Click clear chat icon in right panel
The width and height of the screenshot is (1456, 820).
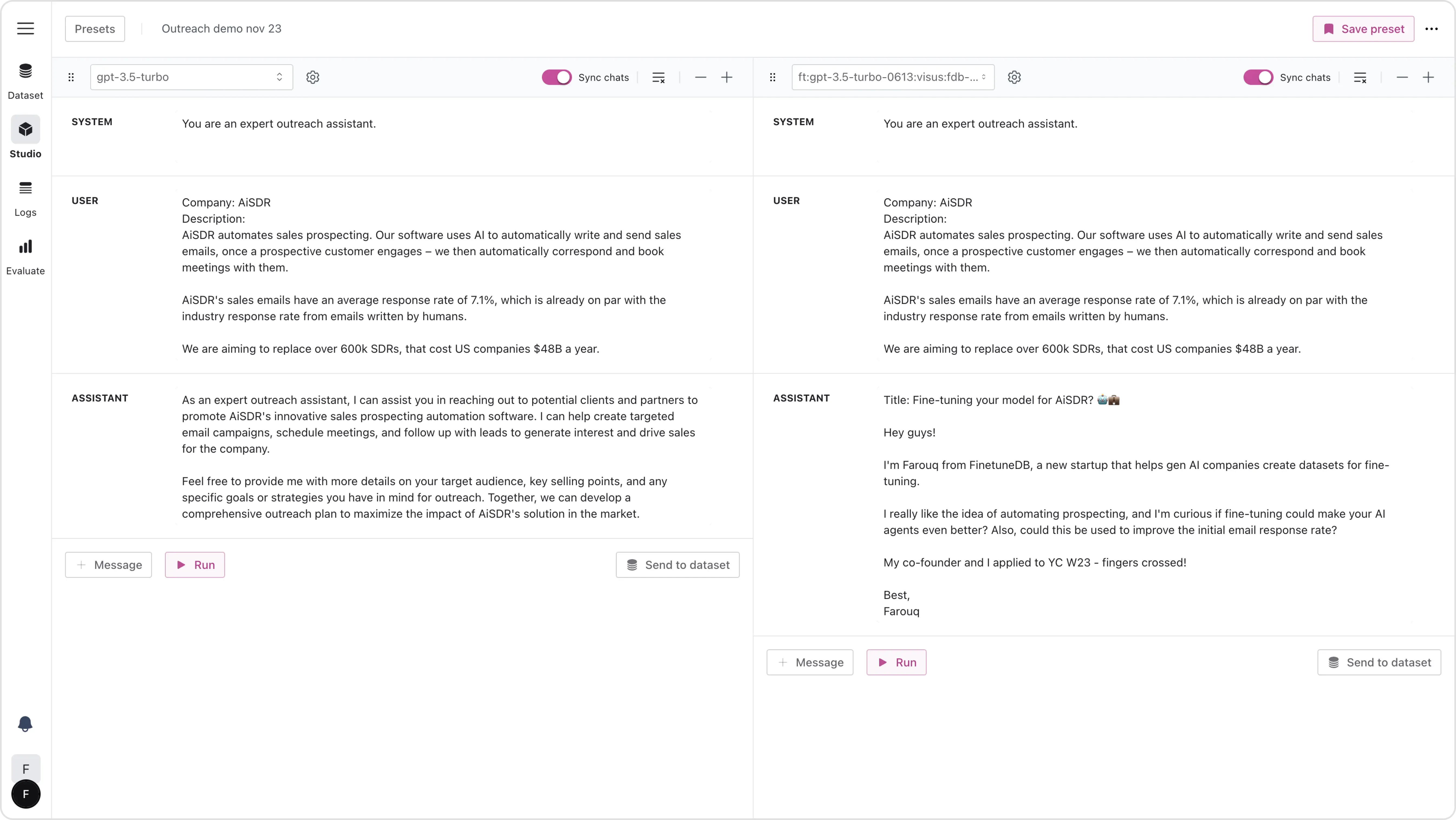[x=1360, y=77]
